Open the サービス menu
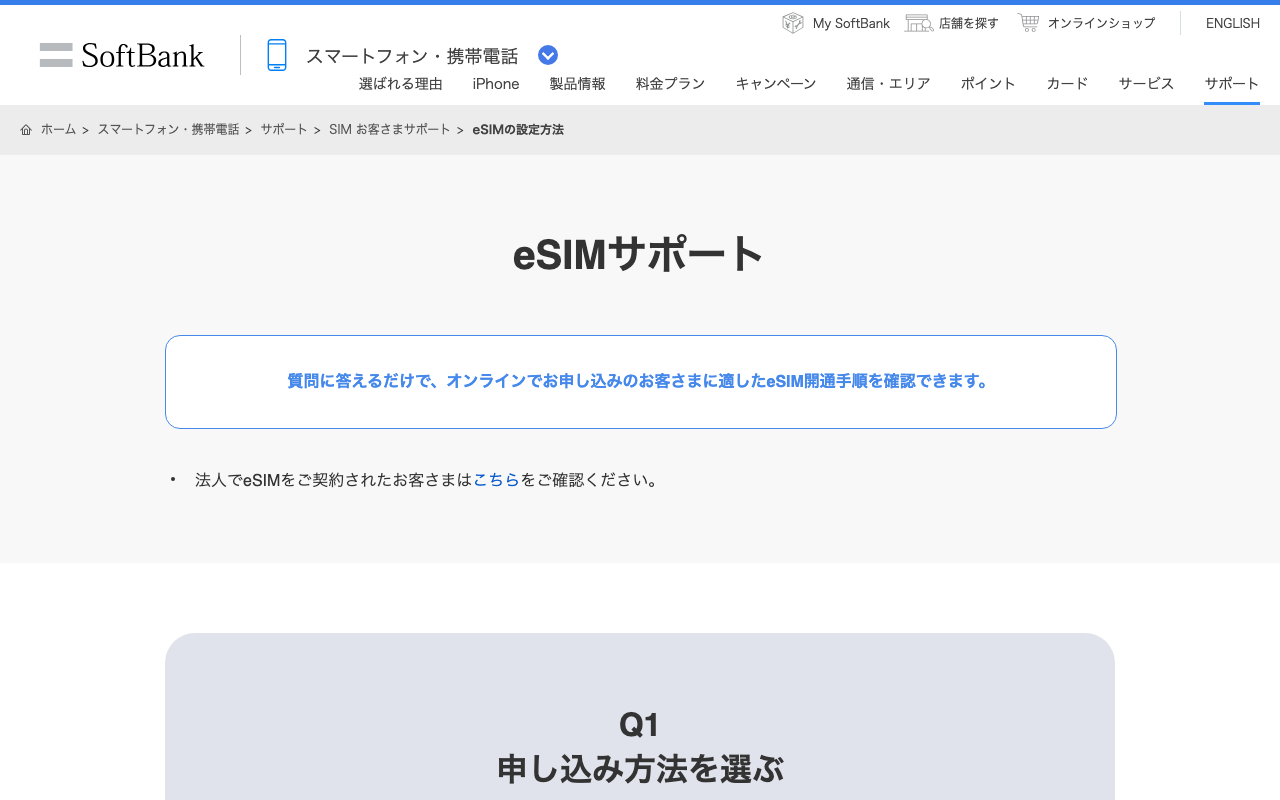This screenshot has width=1280, height=800. pyautogui.click(x=1147, y=84)
